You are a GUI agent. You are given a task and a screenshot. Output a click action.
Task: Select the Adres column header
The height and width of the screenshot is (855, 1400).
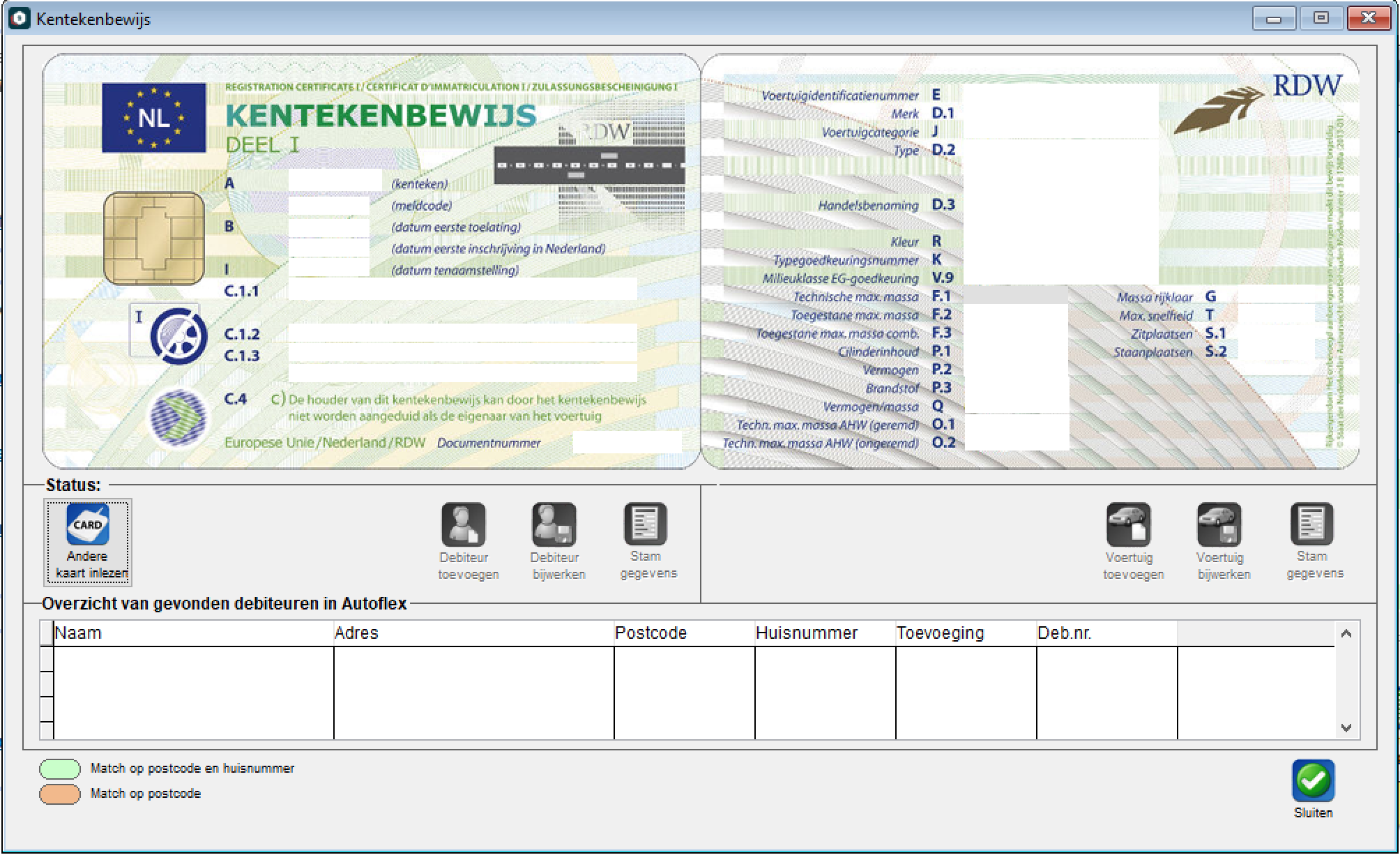(x=474, y=633)
